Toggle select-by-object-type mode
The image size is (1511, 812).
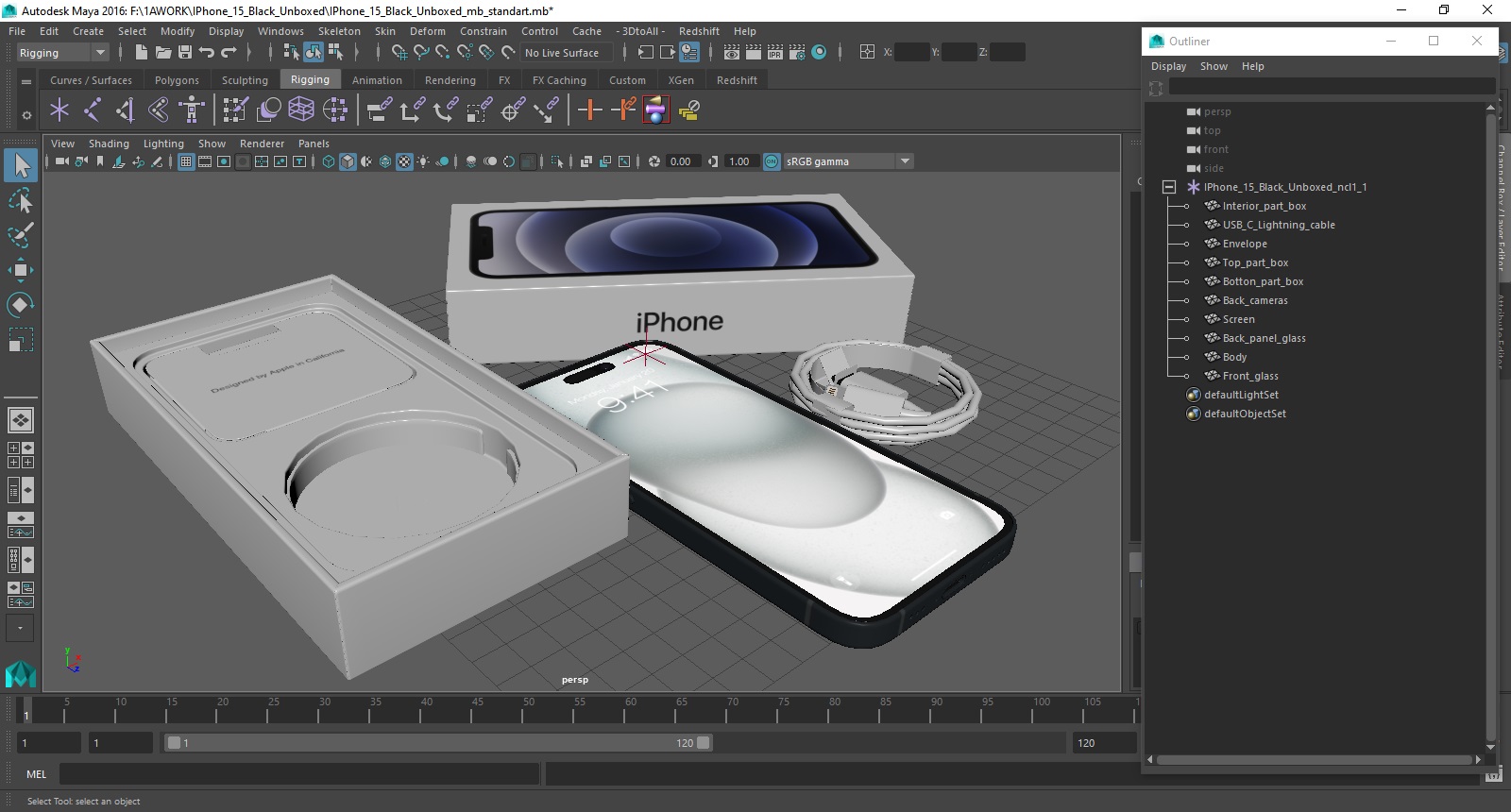coord(314,53)
